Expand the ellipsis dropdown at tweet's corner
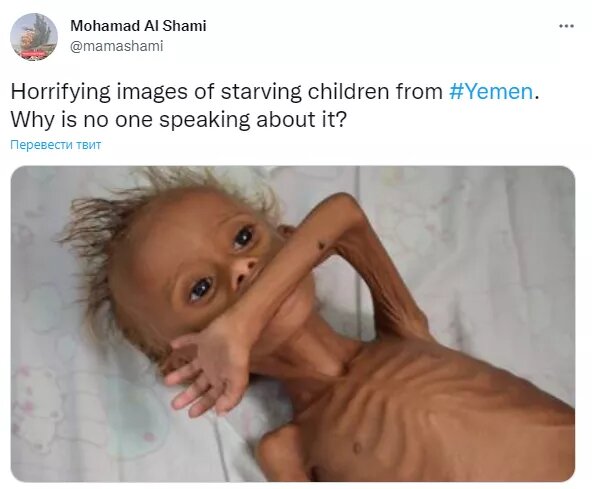The image size is (592, 489). [x=566, y=26]
